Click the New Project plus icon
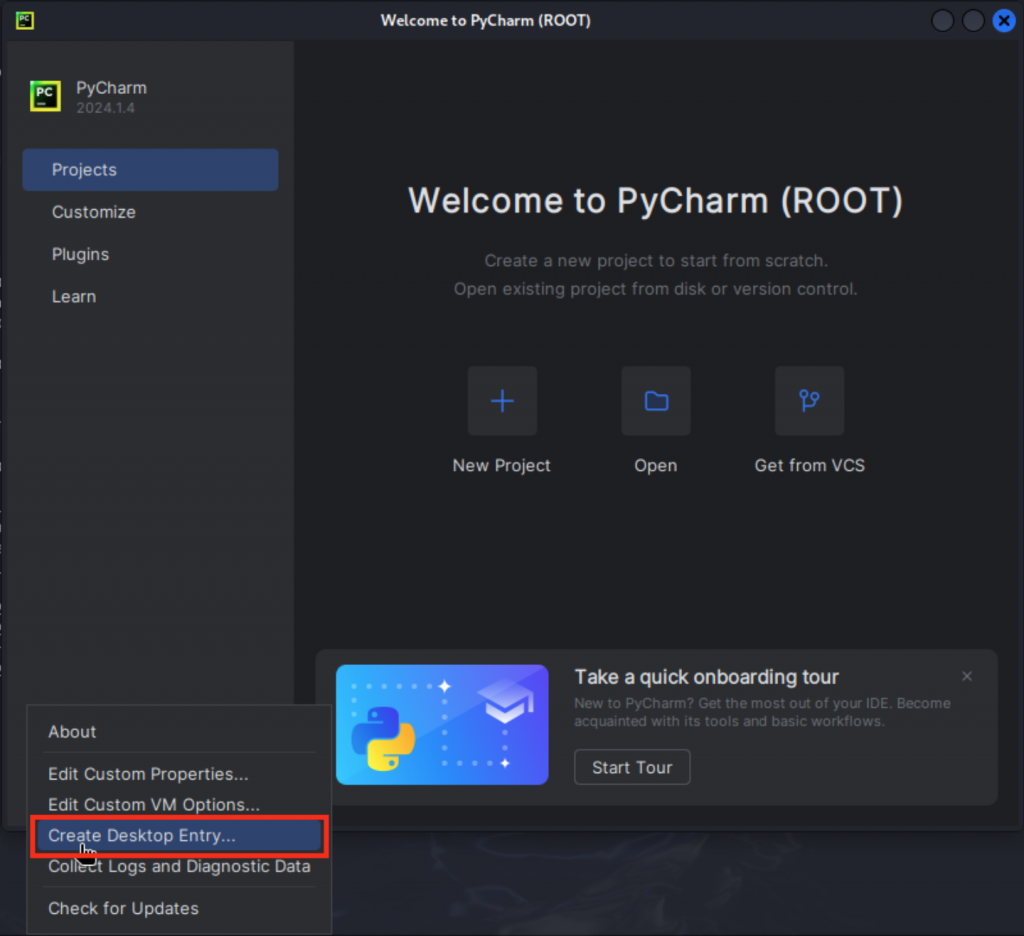This screenshot has width=1024, height=936. click(x=502, y=400)
